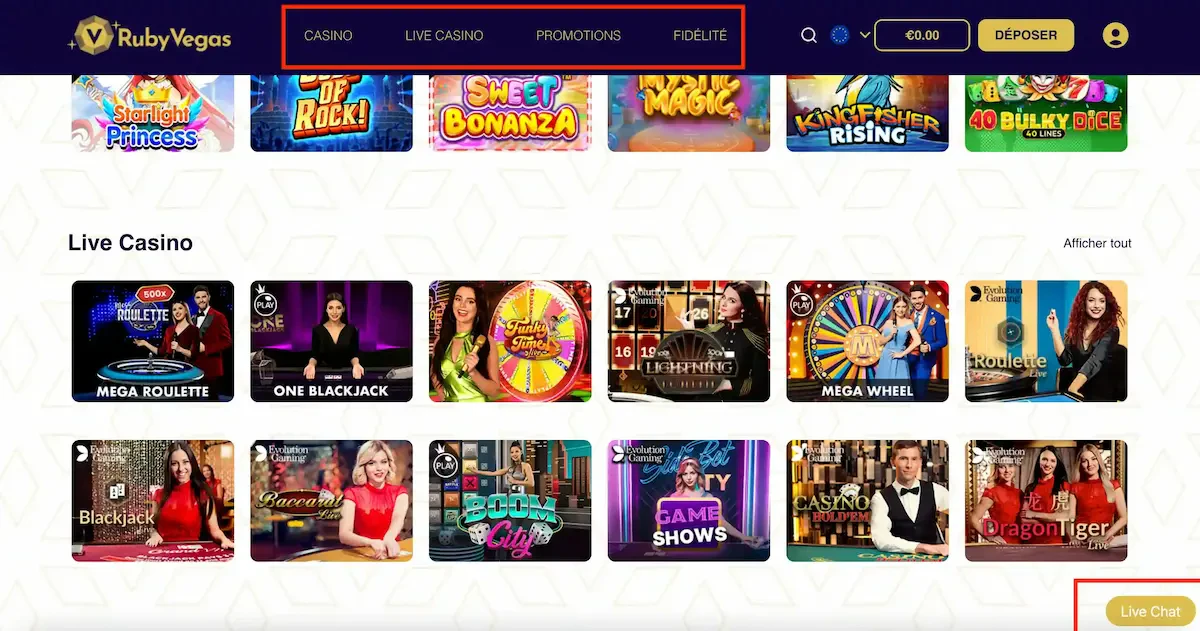Image resolution: width=1200 pixels, height=631 pixels.
Task: Open the Funky Time game thumbnail
Action: 510,341
